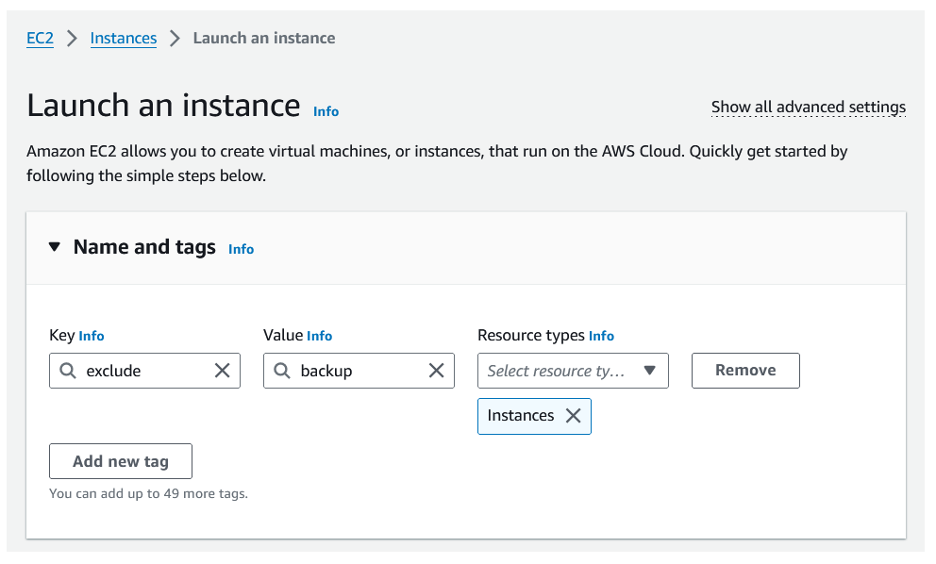Remove the Instances resource type chip

(x=573, y=416)
